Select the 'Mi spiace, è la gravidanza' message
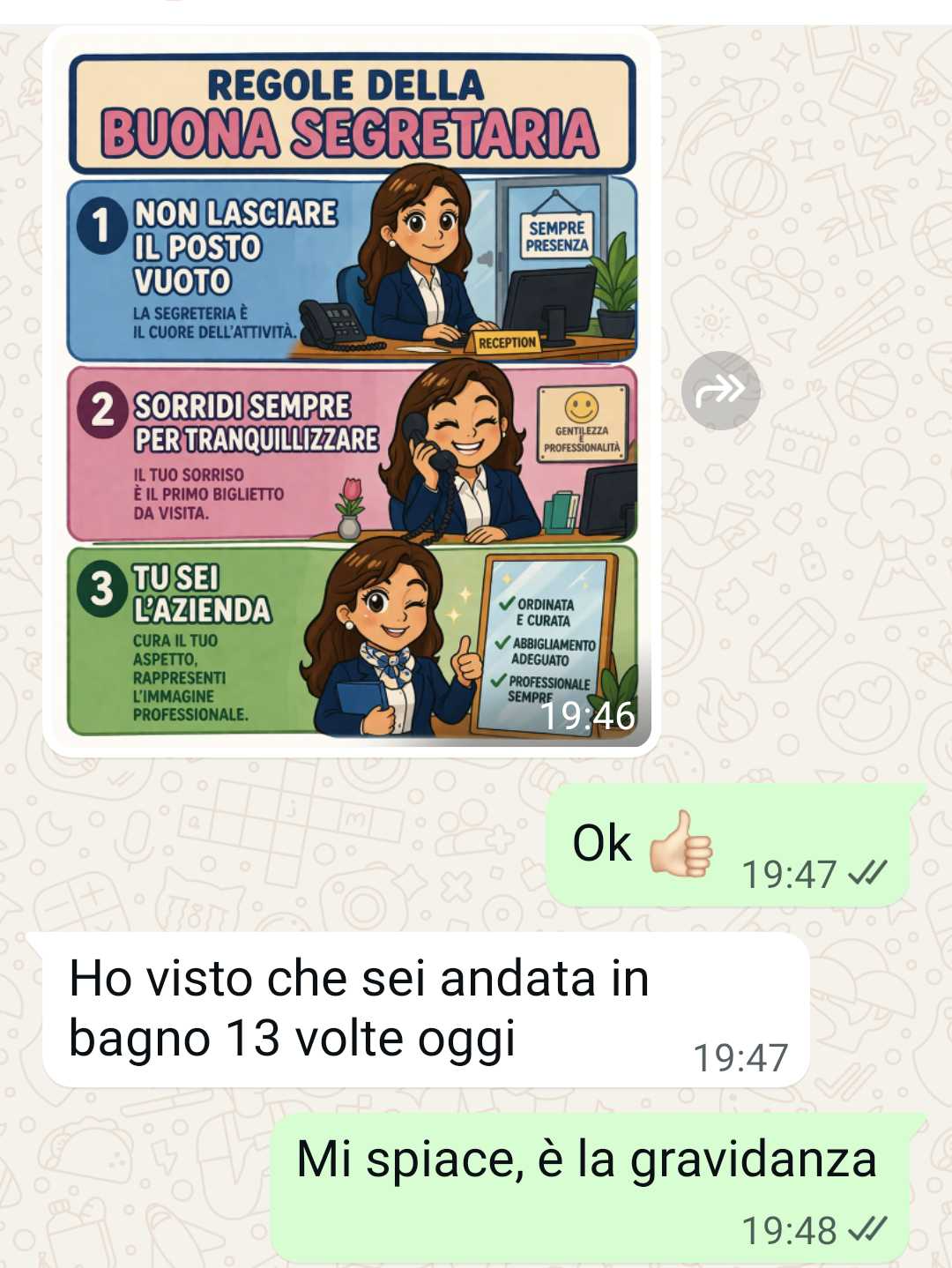The image size is (952, 1268). (591, 1187)
